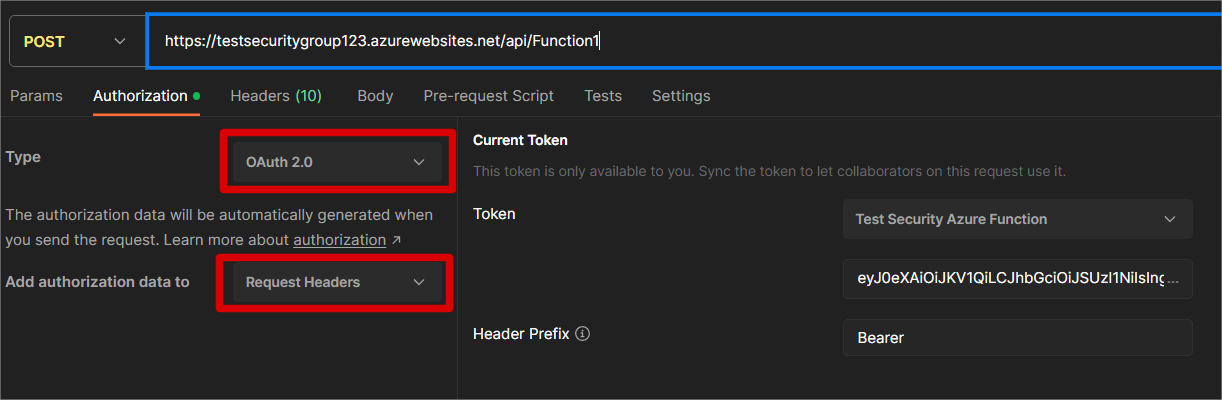Switch to the Tests tab
Image resolution: width=1222 pixels, height=400 pixels.
603,96
